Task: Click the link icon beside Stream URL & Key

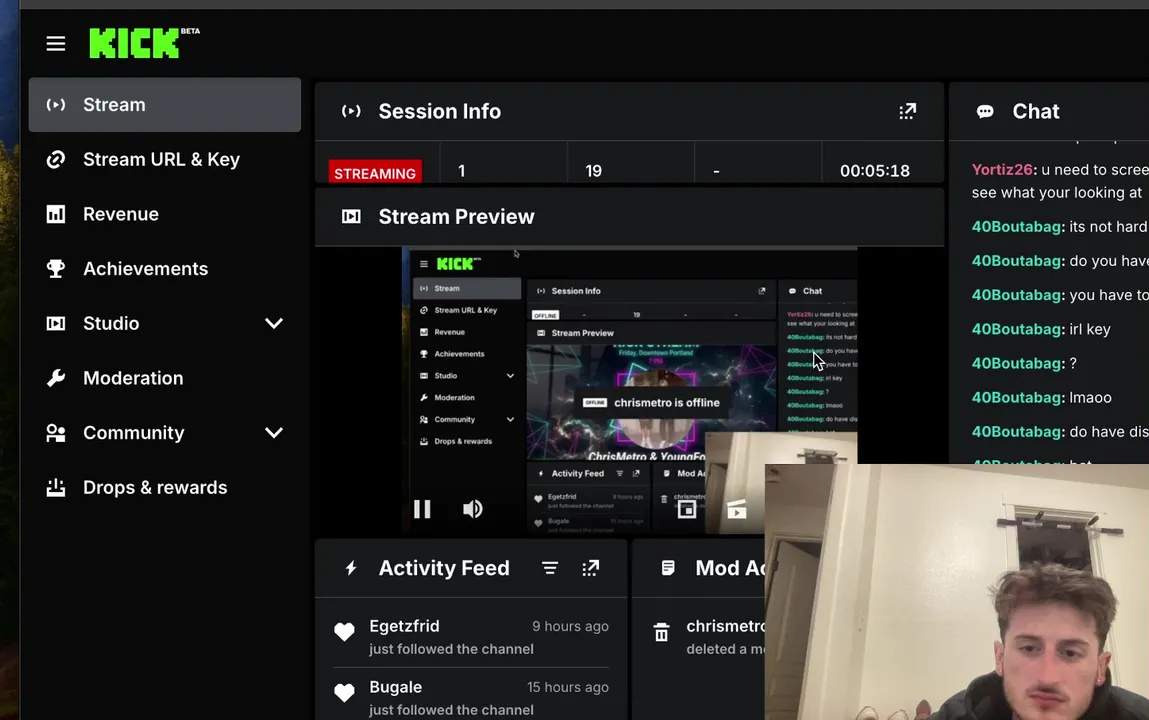Action: (x=56, y=160)
